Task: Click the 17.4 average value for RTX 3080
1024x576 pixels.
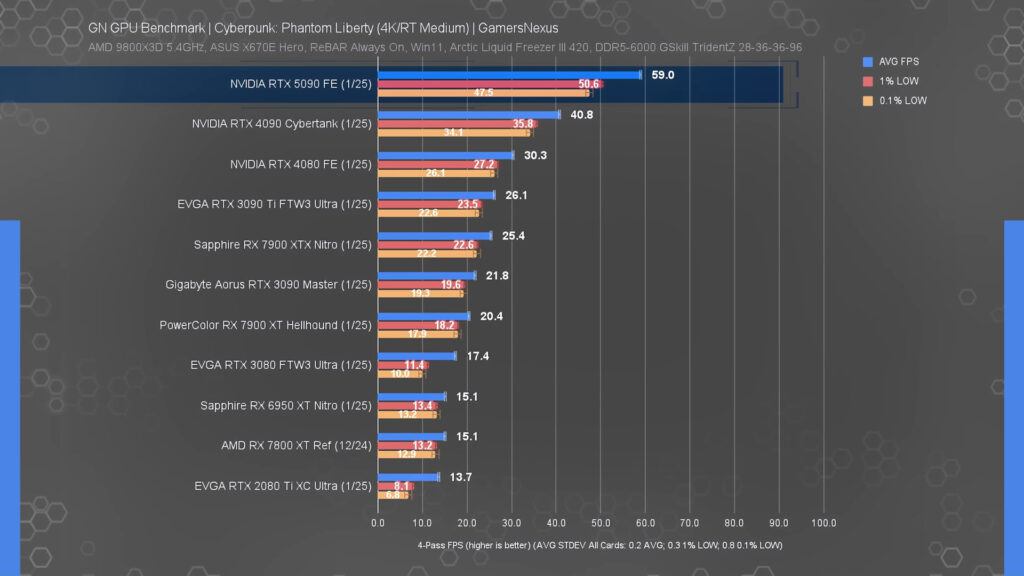Action: point(478,356)
